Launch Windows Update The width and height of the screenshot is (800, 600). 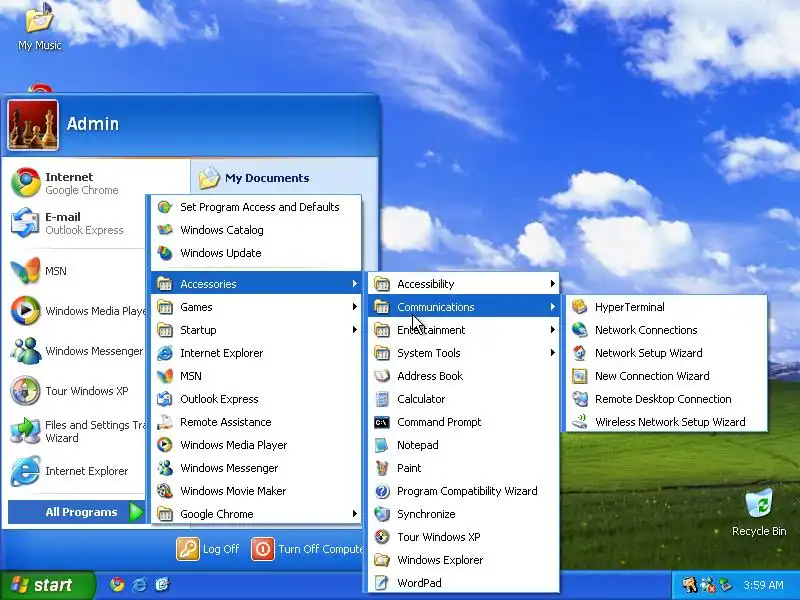pos(256,253)
